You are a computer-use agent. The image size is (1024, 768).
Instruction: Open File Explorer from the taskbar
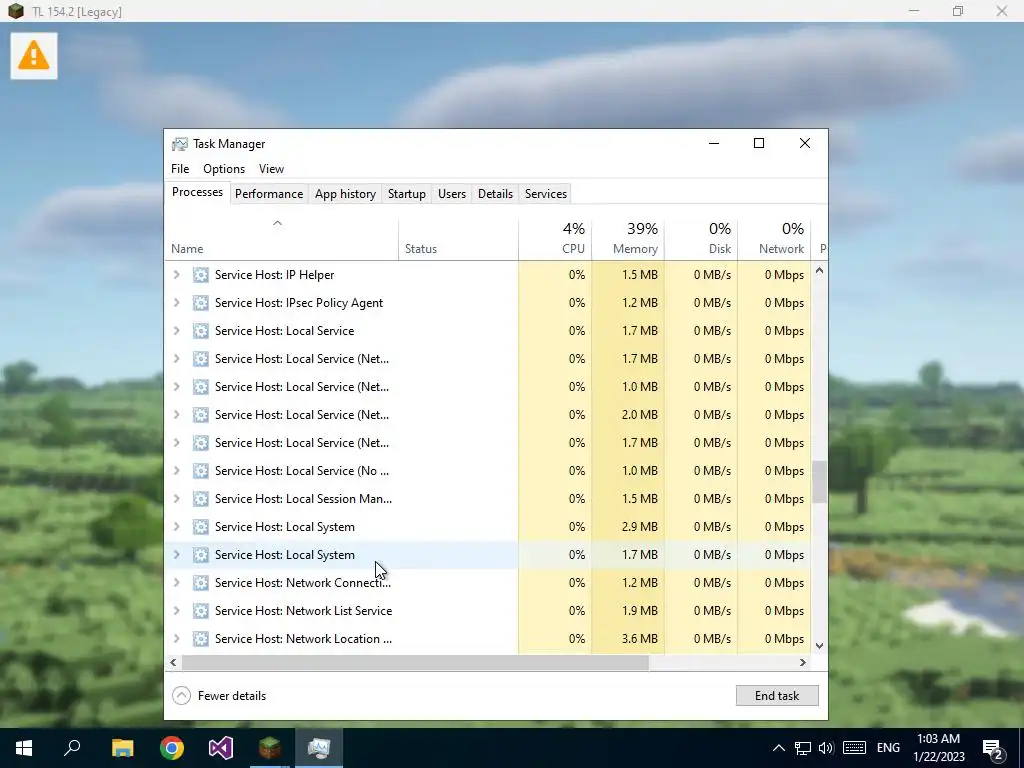[122, 748]
